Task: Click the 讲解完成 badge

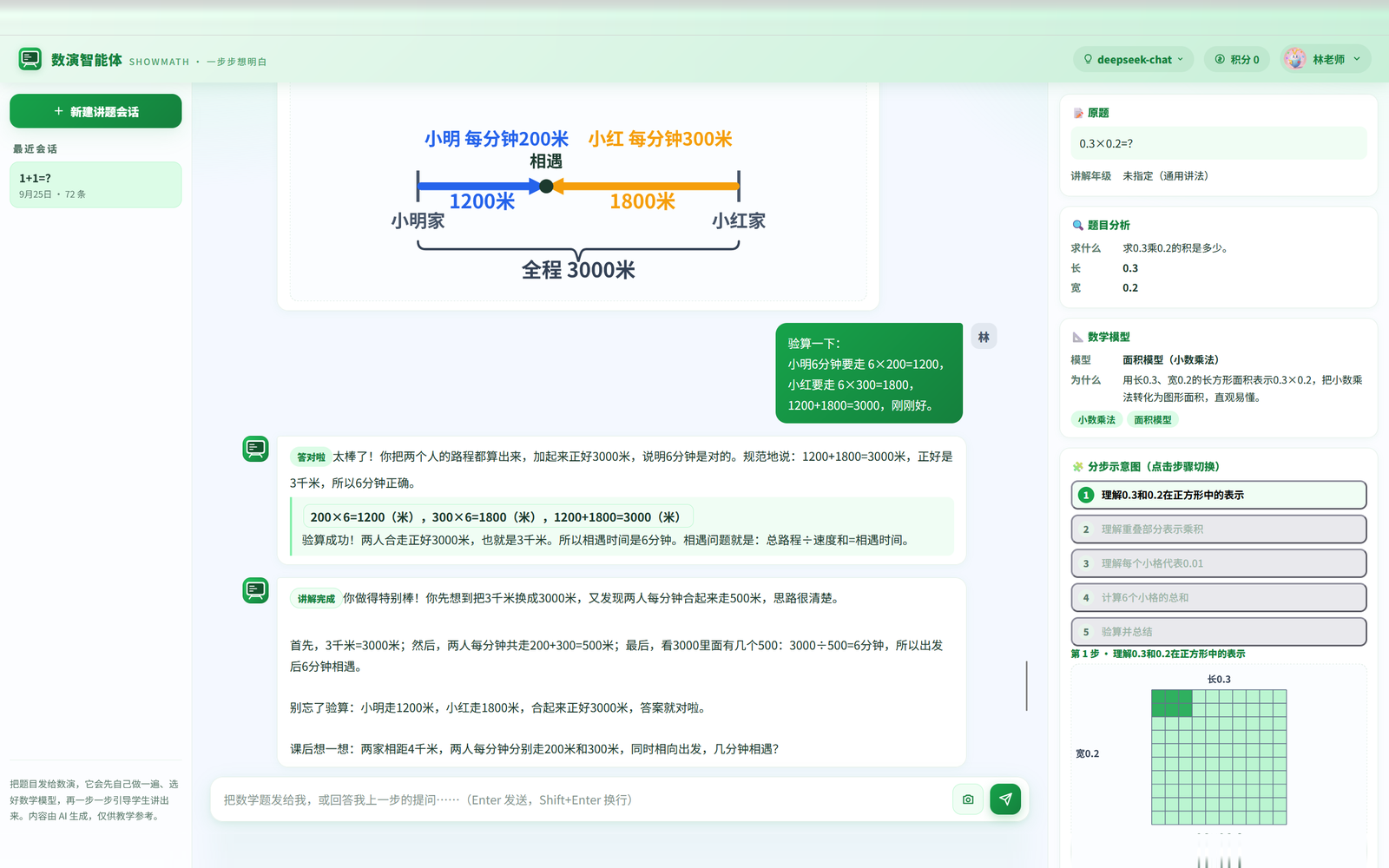Action: coord(316,599)
